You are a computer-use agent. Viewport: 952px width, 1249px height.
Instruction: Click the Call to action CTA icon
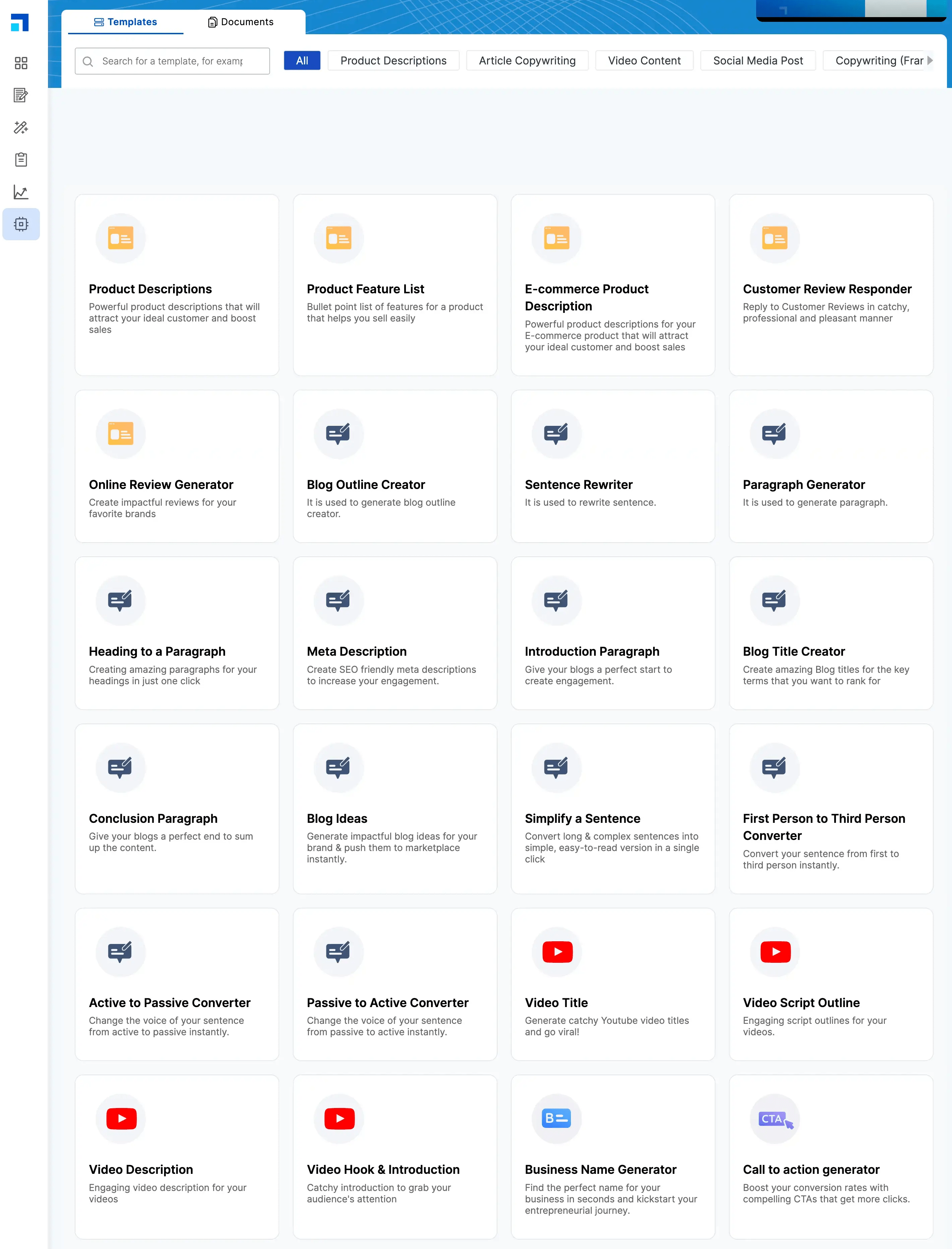point(775,1118)
